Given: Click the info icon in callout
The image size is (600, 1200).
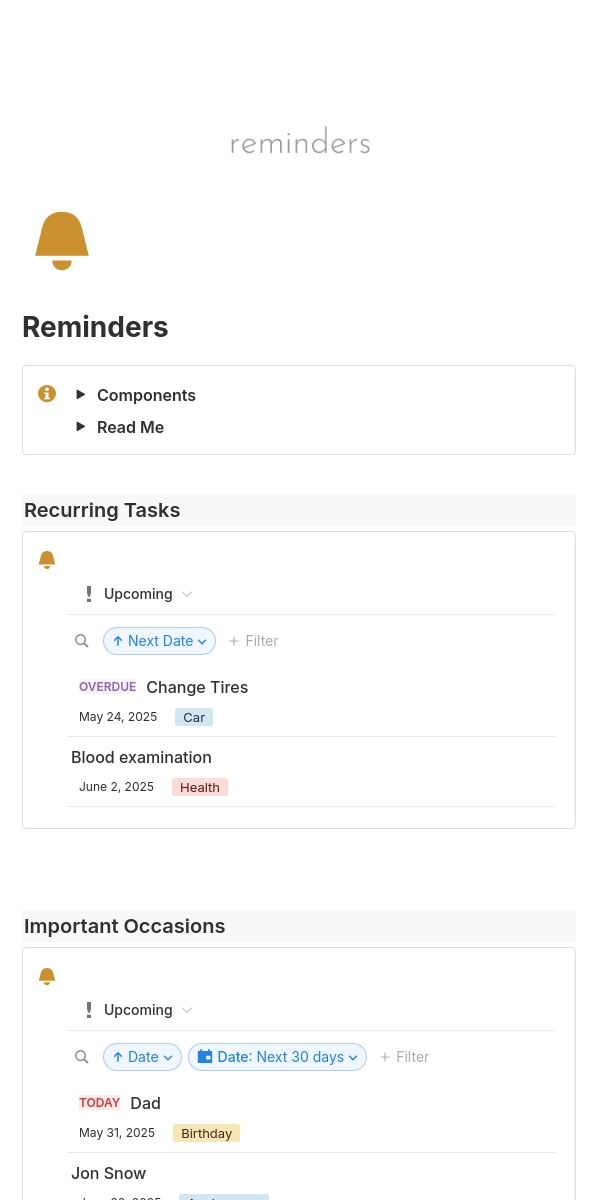Looking at the screenshot, I should tap(47, 394).
